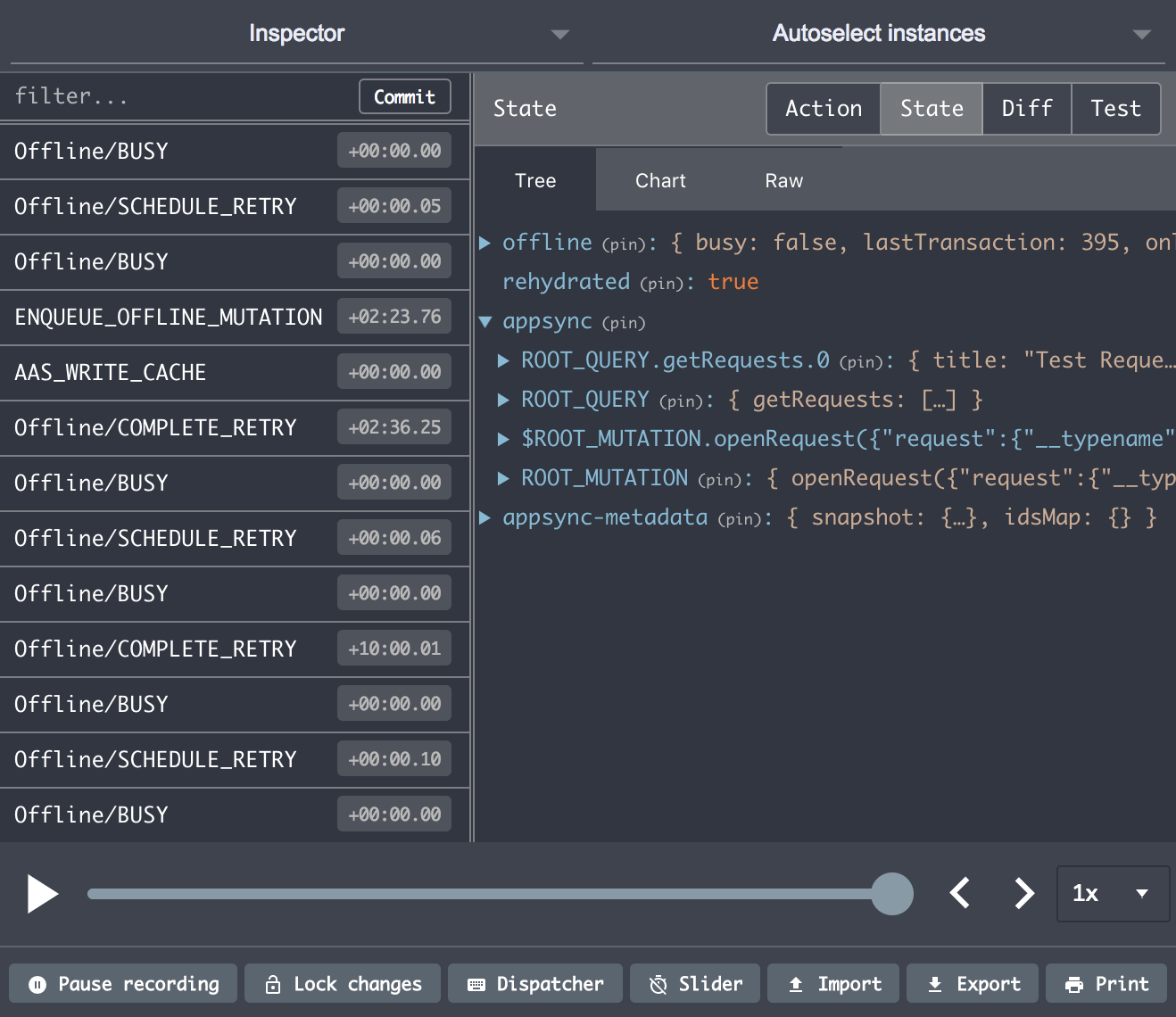Image resolution: width=1176 pixels, height=1017 pixels.
Task: Select the ENQUEUE_OFFLINE_MUTATION action row
Action: click(x=235, y=317)
